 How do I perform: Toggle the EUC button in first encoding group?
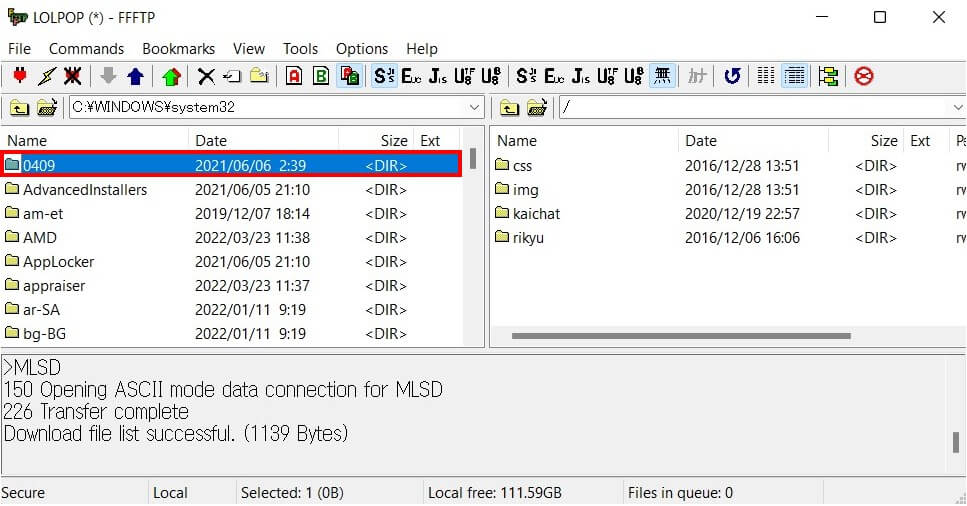(x=411, y=76)
